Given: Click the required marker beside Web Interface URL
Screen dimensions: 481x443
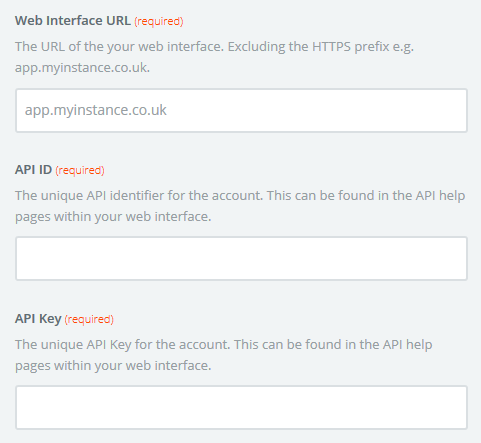Looking at the screenshot, I should point(159,21).
